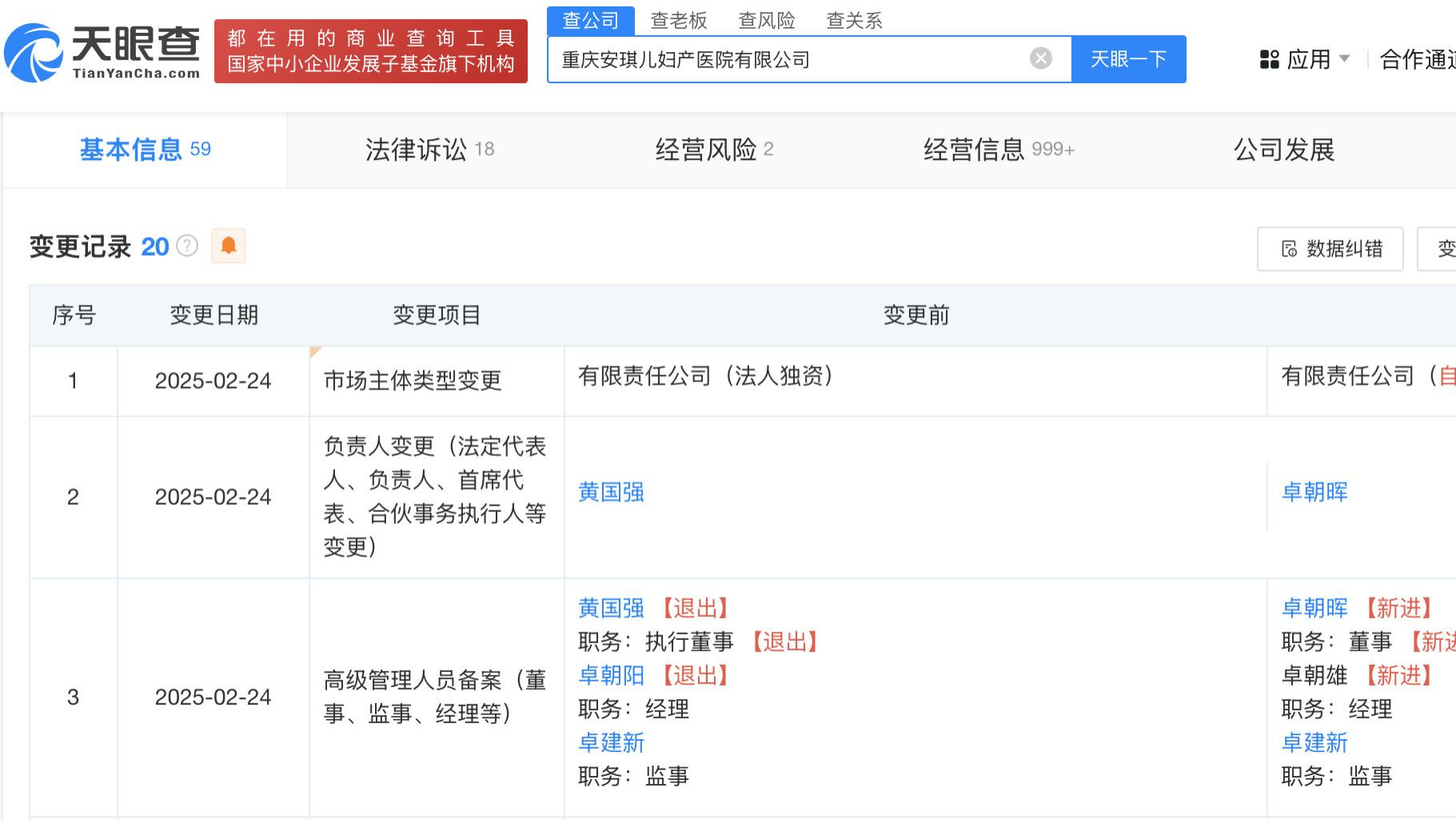Switch to the 查公司 search tab
This screenshot has height=820, width=1456.
(x=591, y=21)
